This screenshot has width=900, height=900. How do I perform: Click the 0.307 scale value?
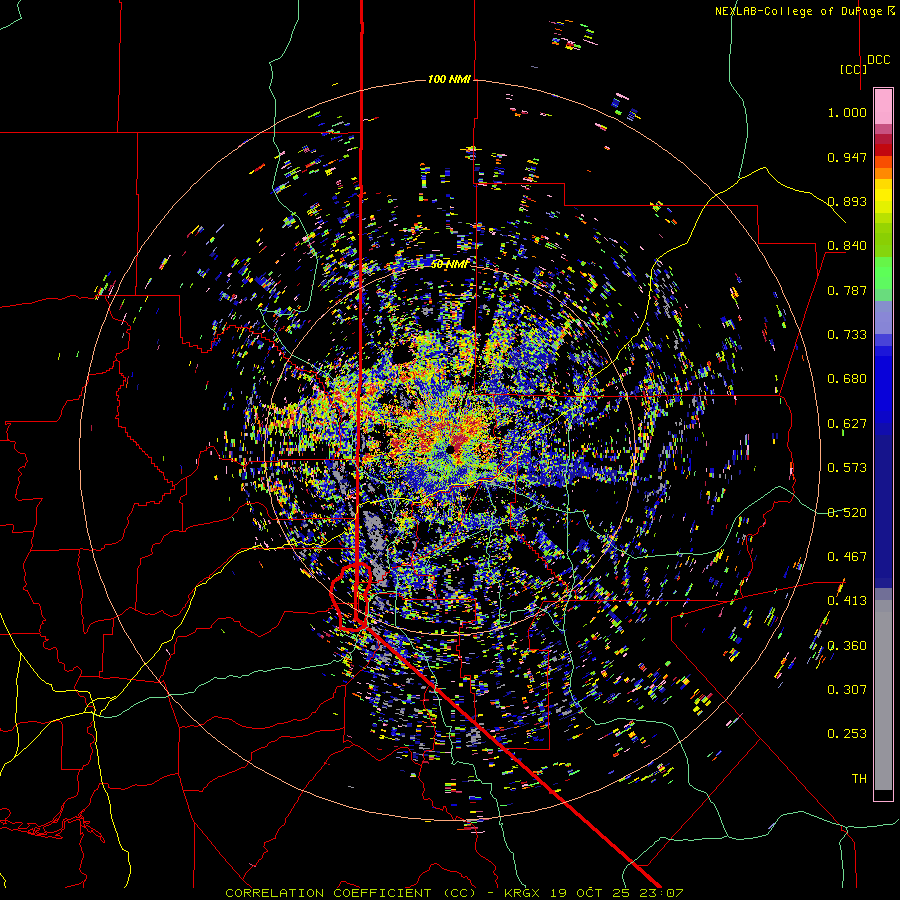pos(847,690)
